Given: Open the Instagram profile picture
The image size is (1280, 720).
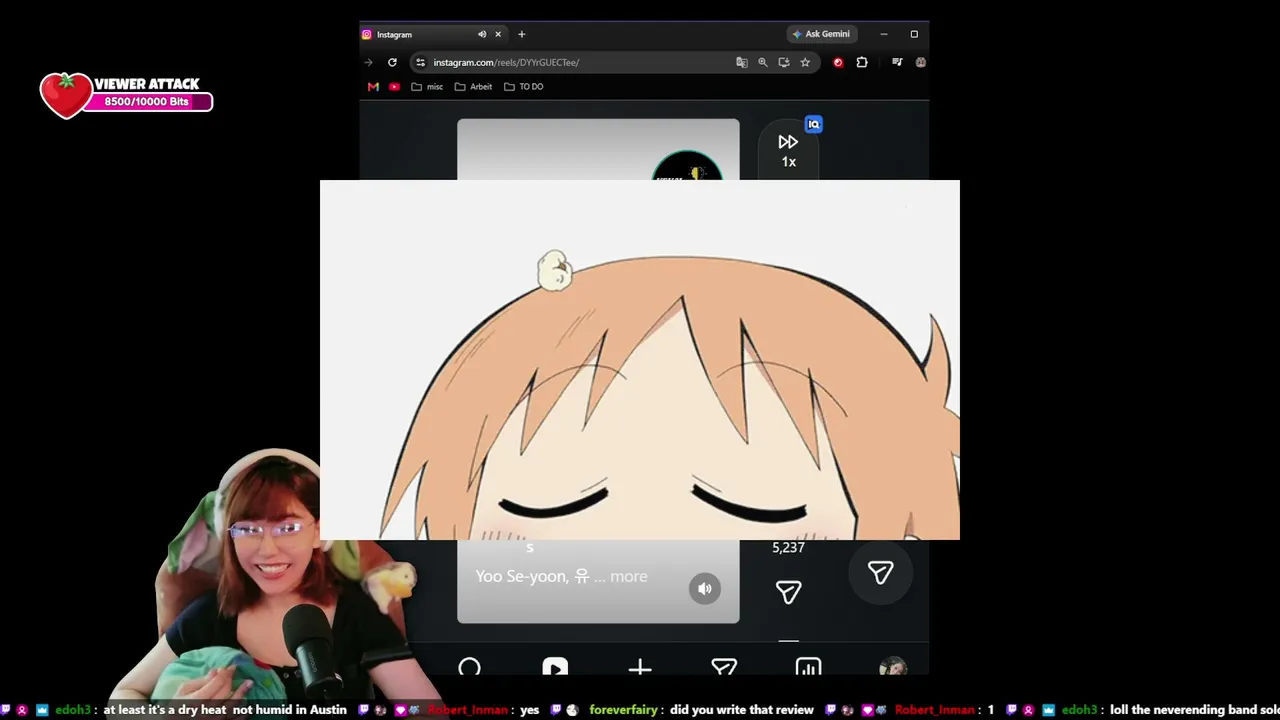Looking at the screenshot, I should [x=893, y=667].
